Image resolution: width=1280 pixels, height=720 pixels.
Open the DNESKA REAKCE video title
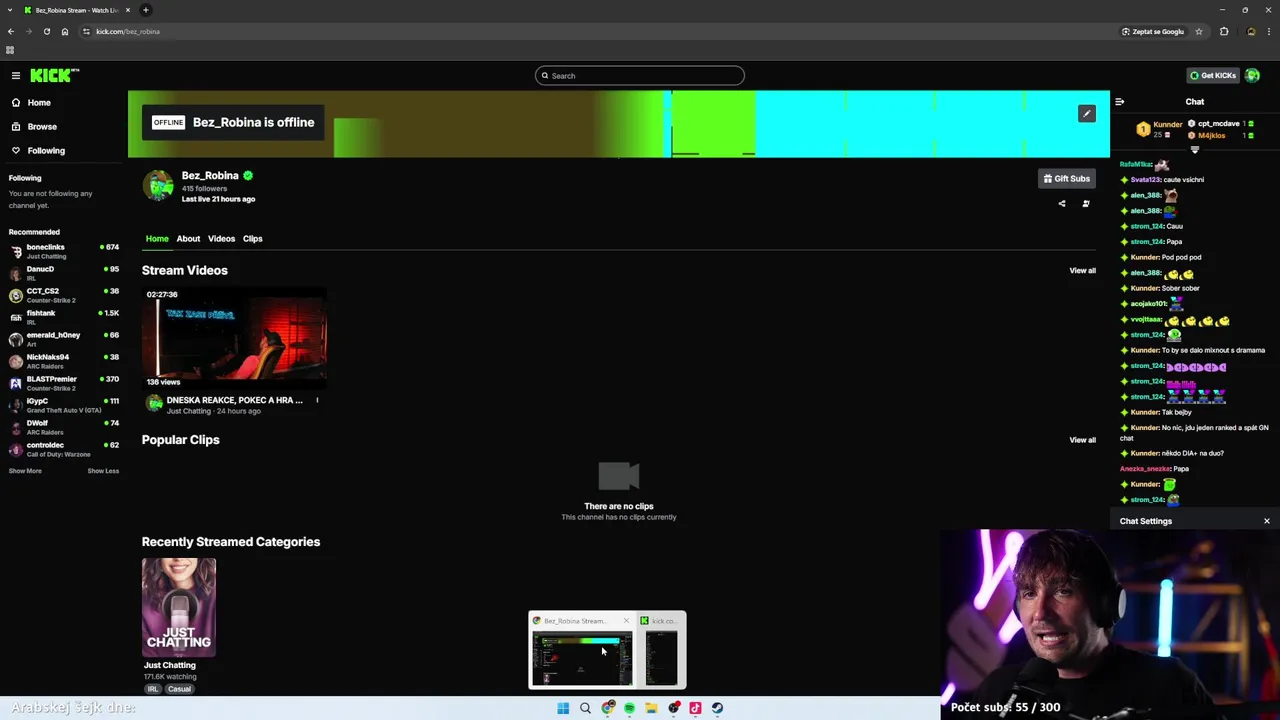234,400
